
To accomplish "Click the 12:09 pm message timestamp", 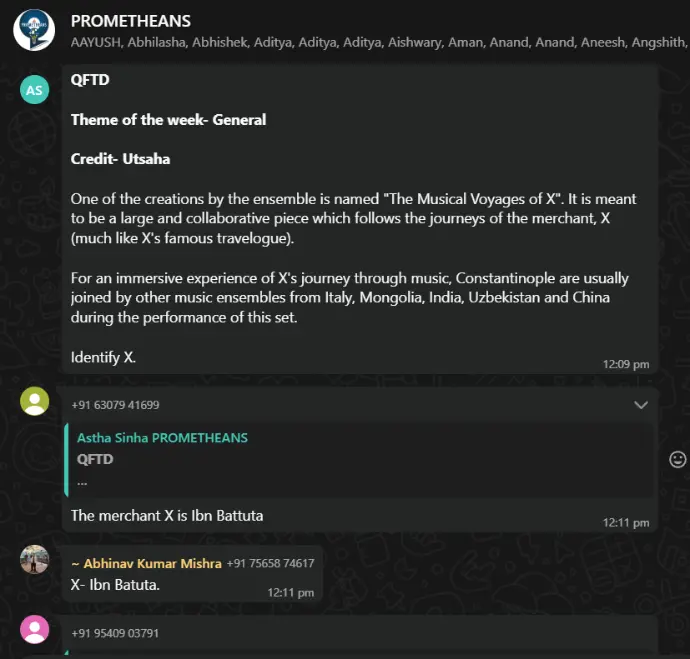I will click(x=626, y=364).
